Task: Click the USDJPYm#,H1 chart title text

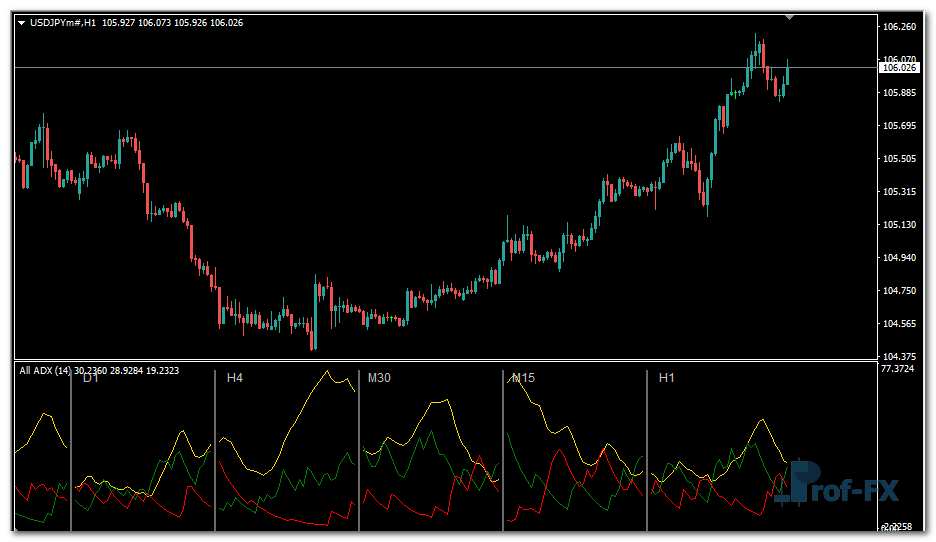Action: (x=64, y=22)
